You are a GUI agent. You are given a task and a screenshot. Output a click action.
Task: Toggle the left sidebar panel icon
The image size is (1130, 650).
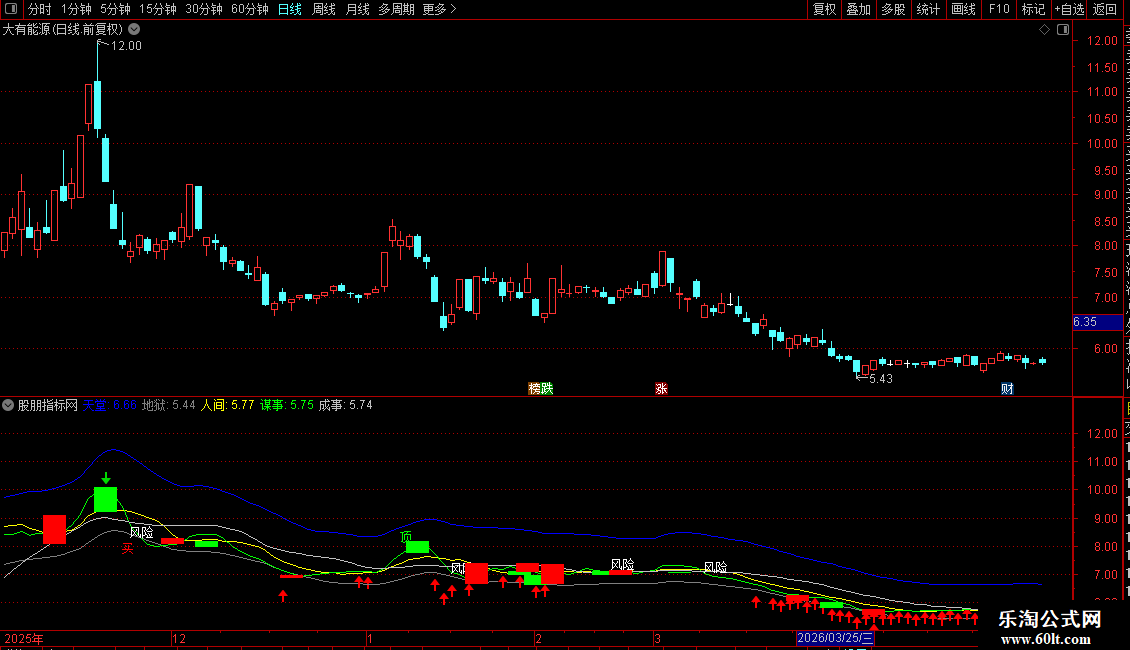[x=11, y=9]
